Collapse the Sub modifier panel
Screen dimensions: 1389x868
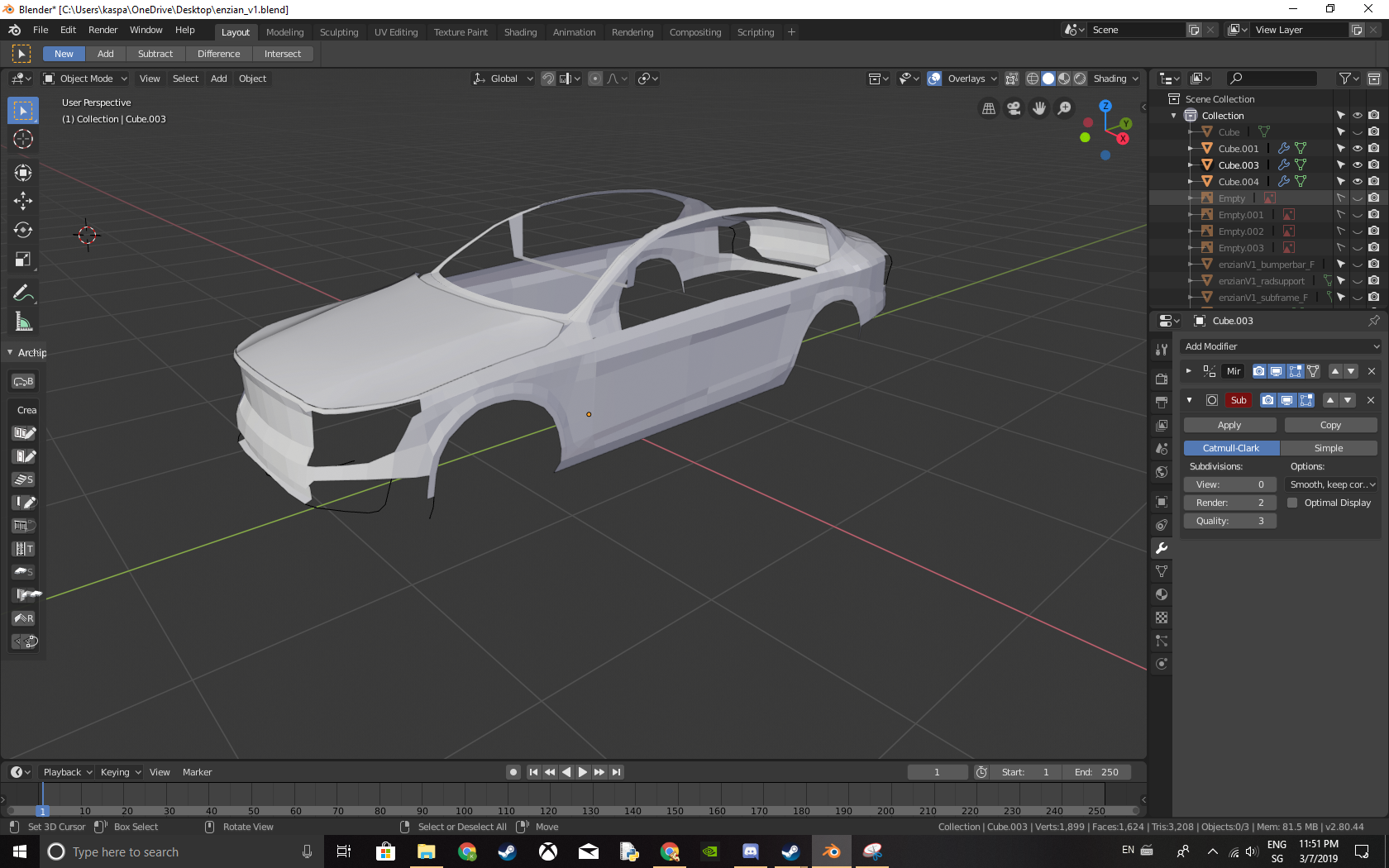tap(1189, 400)
